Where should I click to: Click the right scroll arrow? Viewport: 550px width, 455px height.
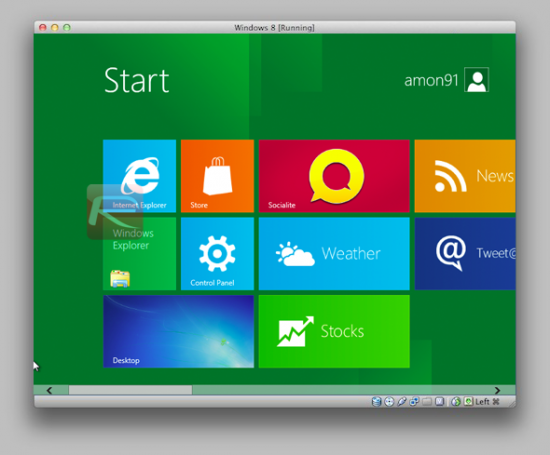pos(497,390)
